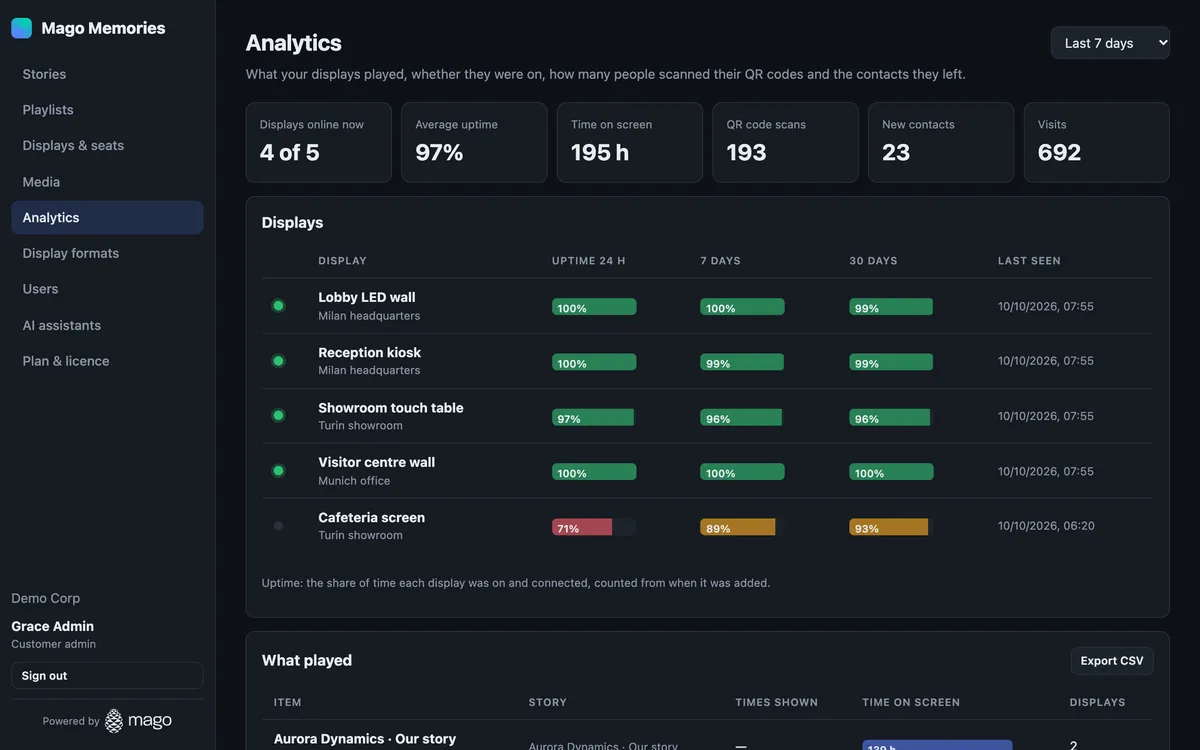Click the green status dot for Visitor centre wall
Image resolution: width=1200 pixels, height=750 pixels.
[x=278, y=471]
